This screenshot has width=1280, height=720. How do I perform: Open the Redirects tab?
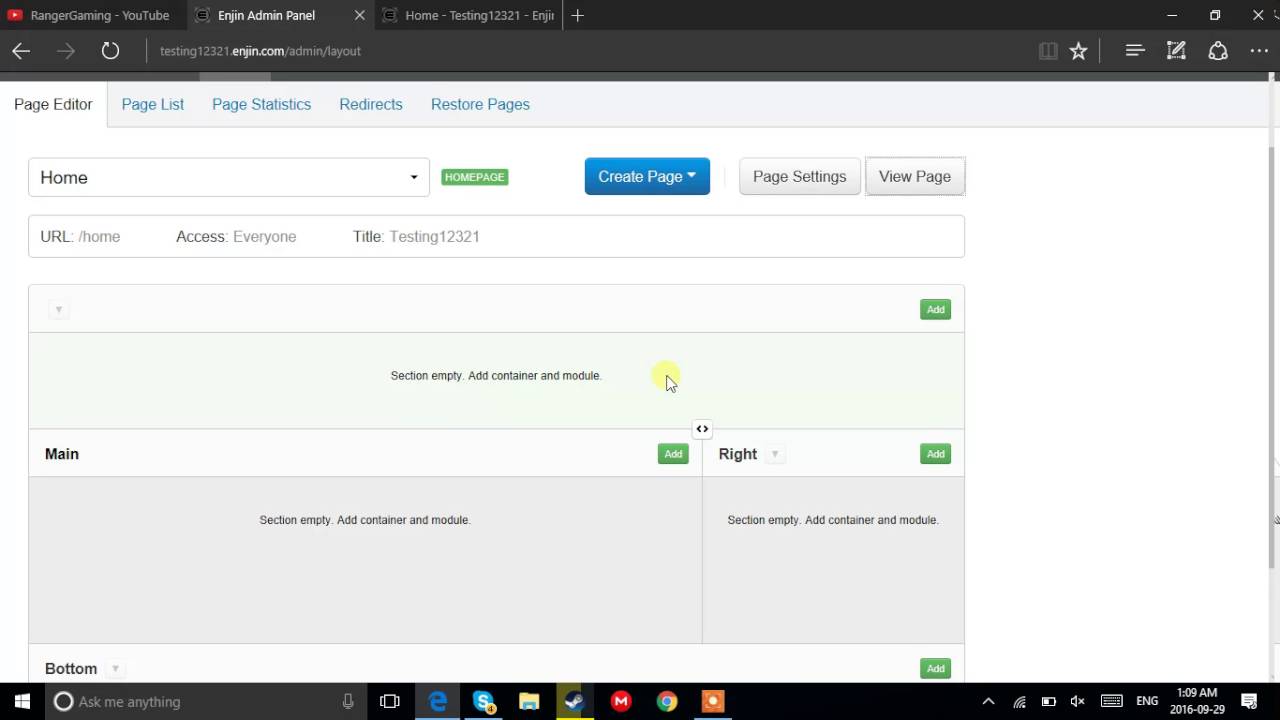point(371,104)
